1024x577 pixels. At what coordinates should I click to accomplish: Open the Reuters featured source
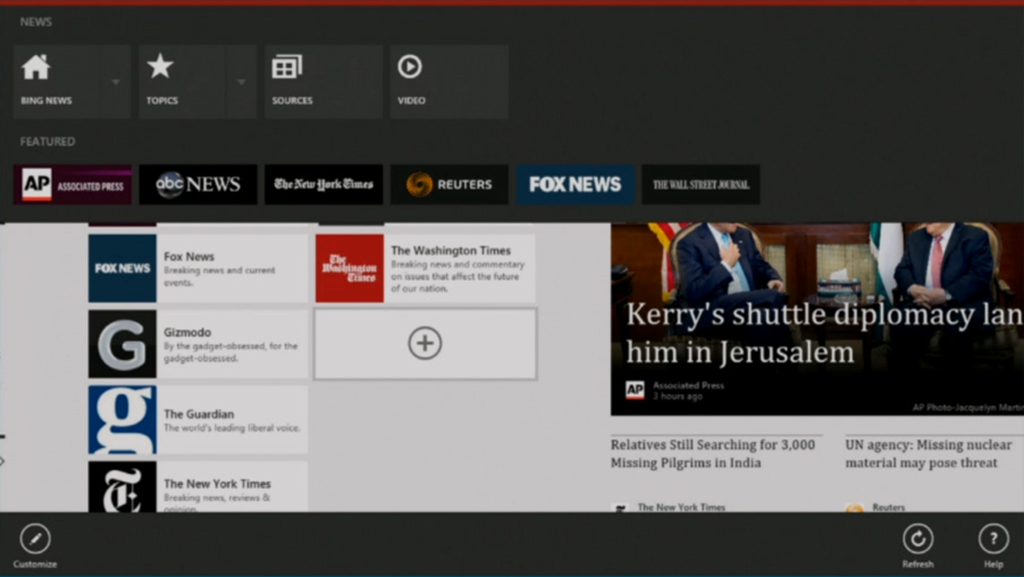point(449,185)
